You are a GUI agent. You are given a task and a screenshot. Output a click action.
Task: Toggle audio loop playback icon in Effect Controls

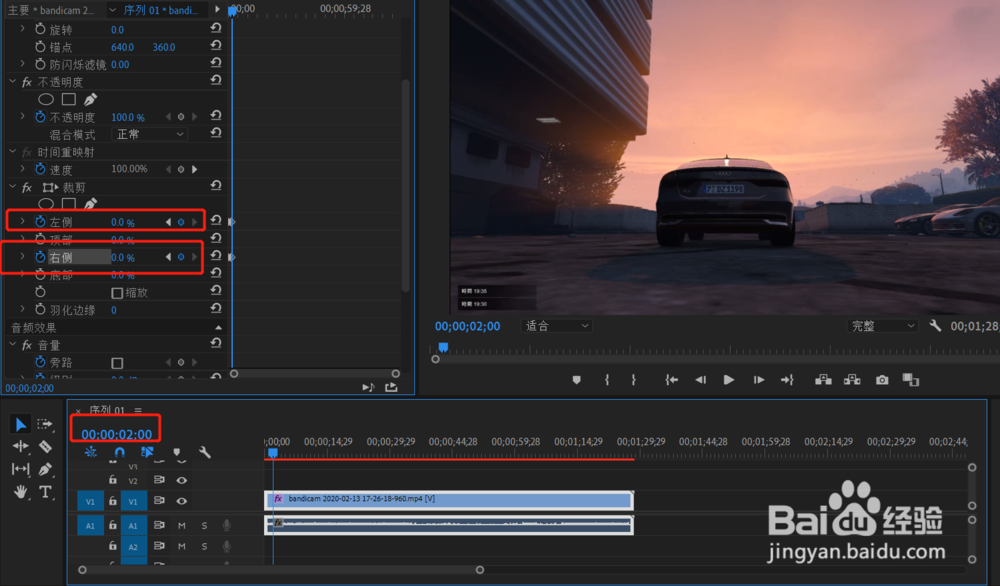click(368, 387)
